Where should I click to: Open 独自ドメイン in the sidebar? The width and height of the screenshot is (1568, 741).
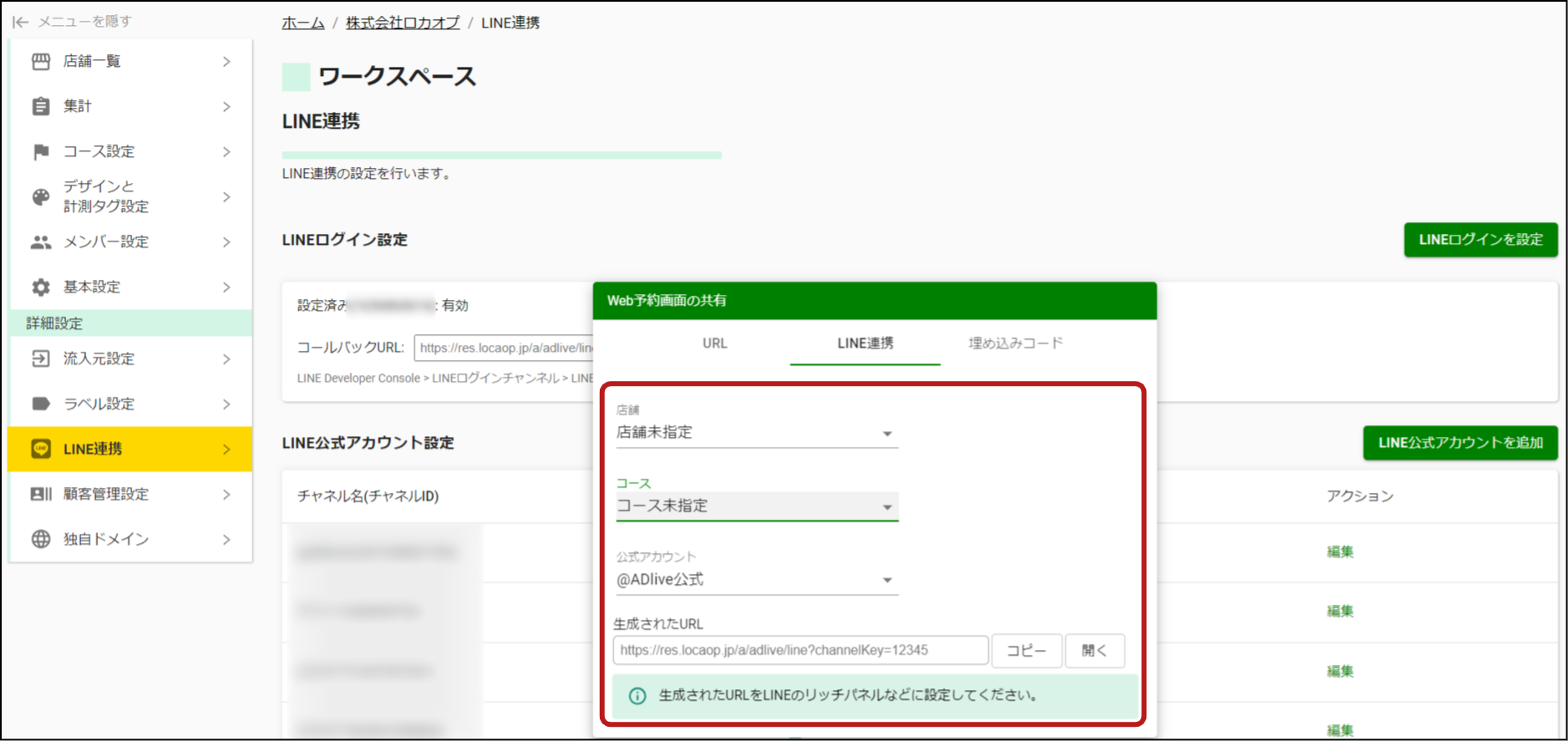(130, 539)
